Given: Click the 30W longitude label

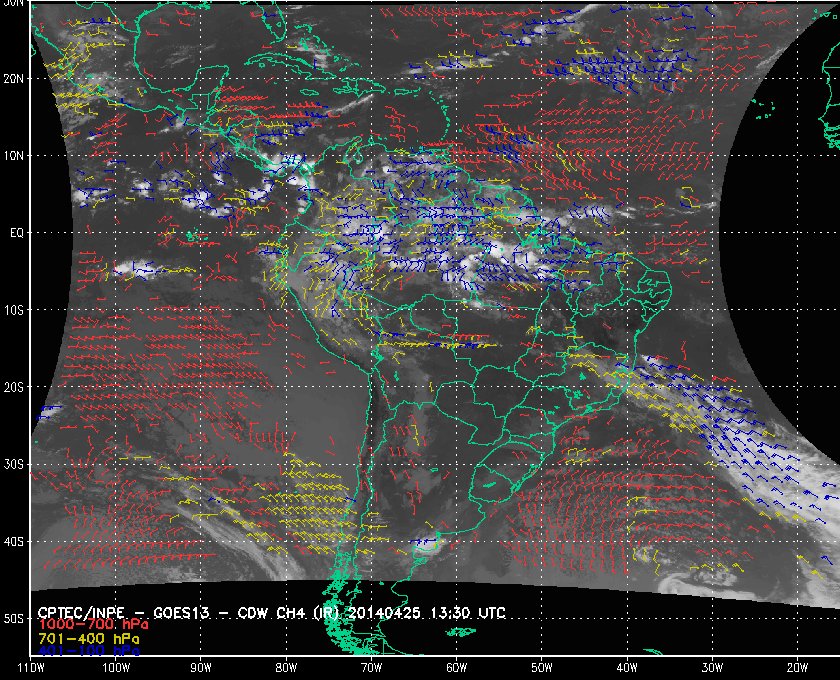Looking at the screenshot, I should (x=712, y=668).
